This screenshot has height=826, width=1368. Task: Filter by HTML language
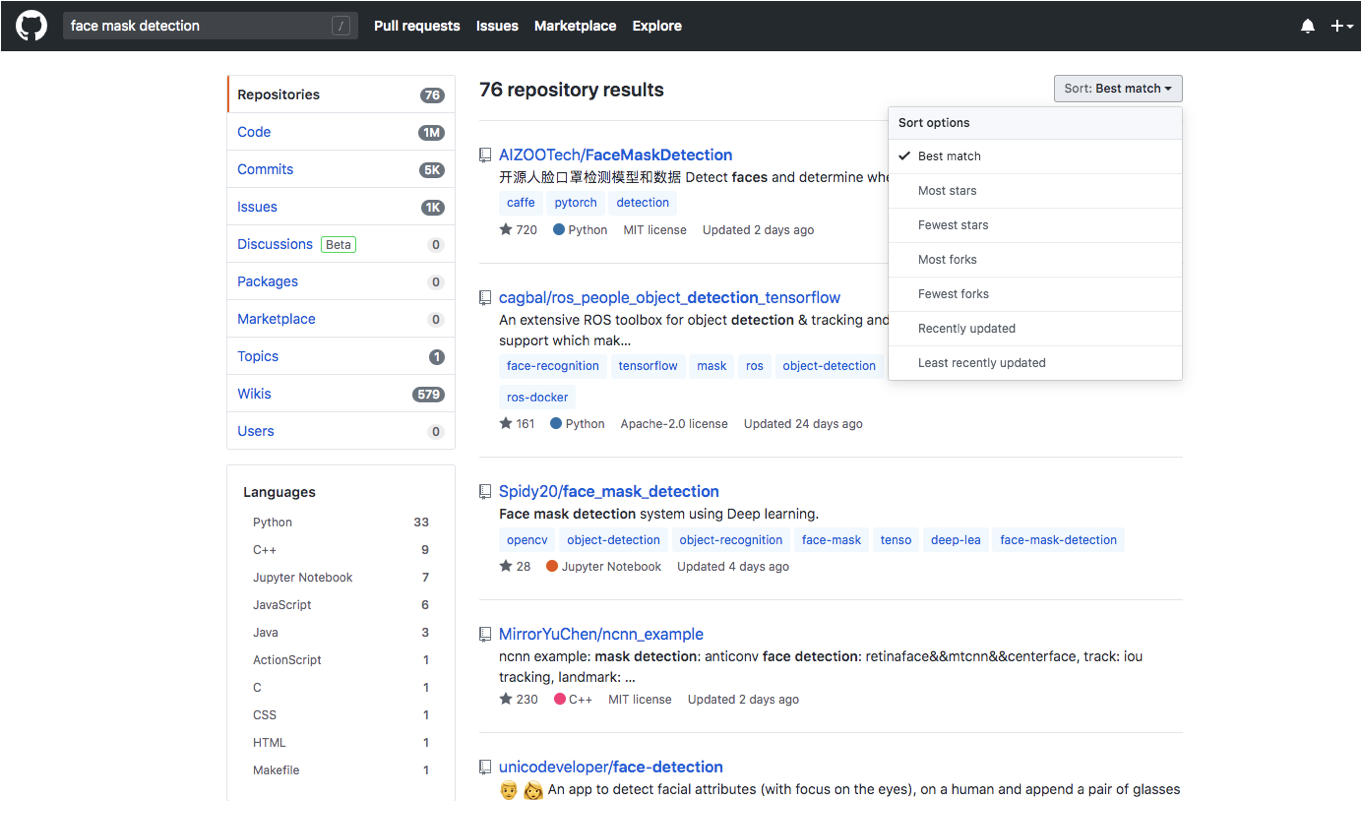point(341,742)
